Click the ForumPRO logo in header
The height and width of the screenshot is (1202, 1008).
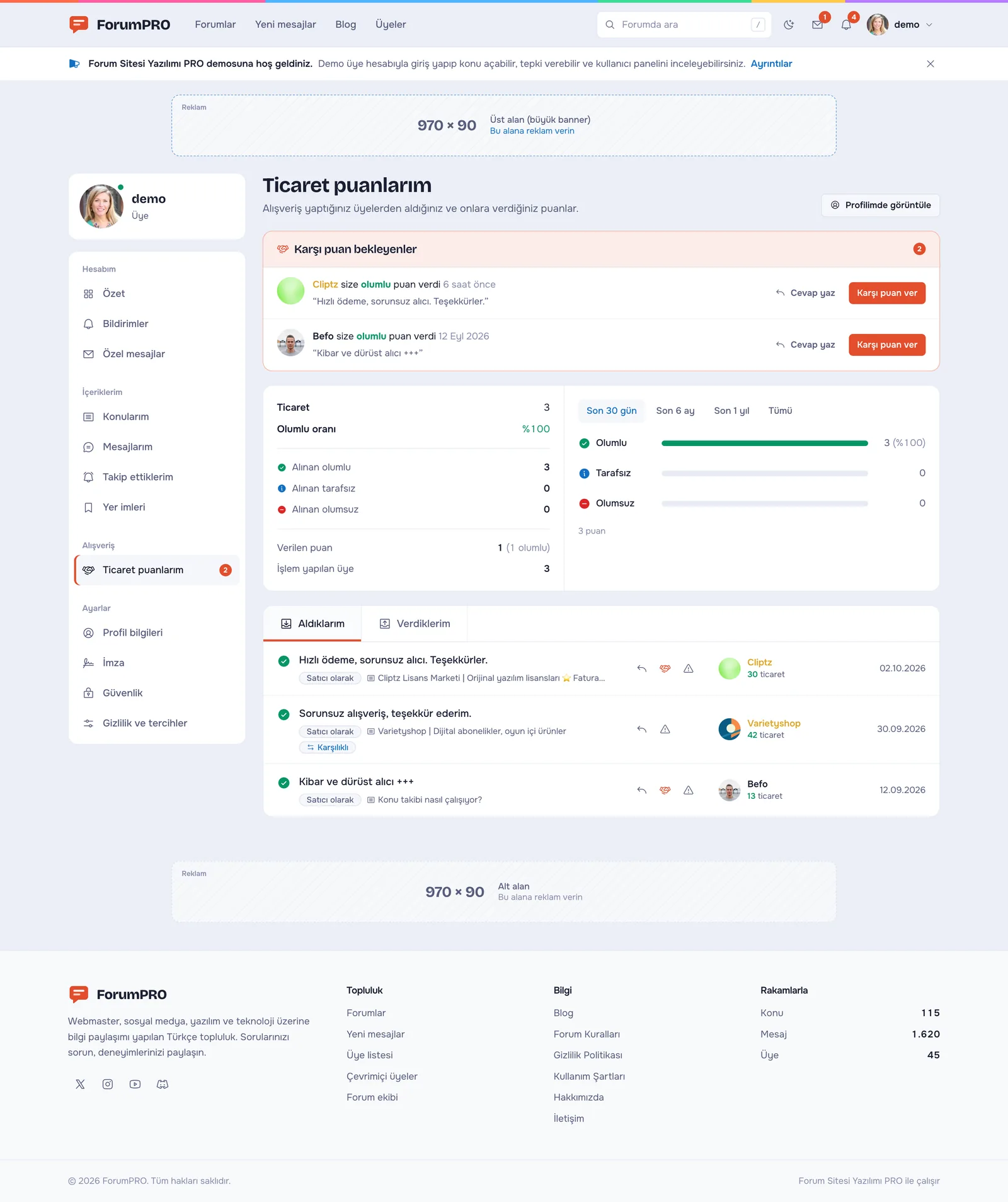coord(120,25)
